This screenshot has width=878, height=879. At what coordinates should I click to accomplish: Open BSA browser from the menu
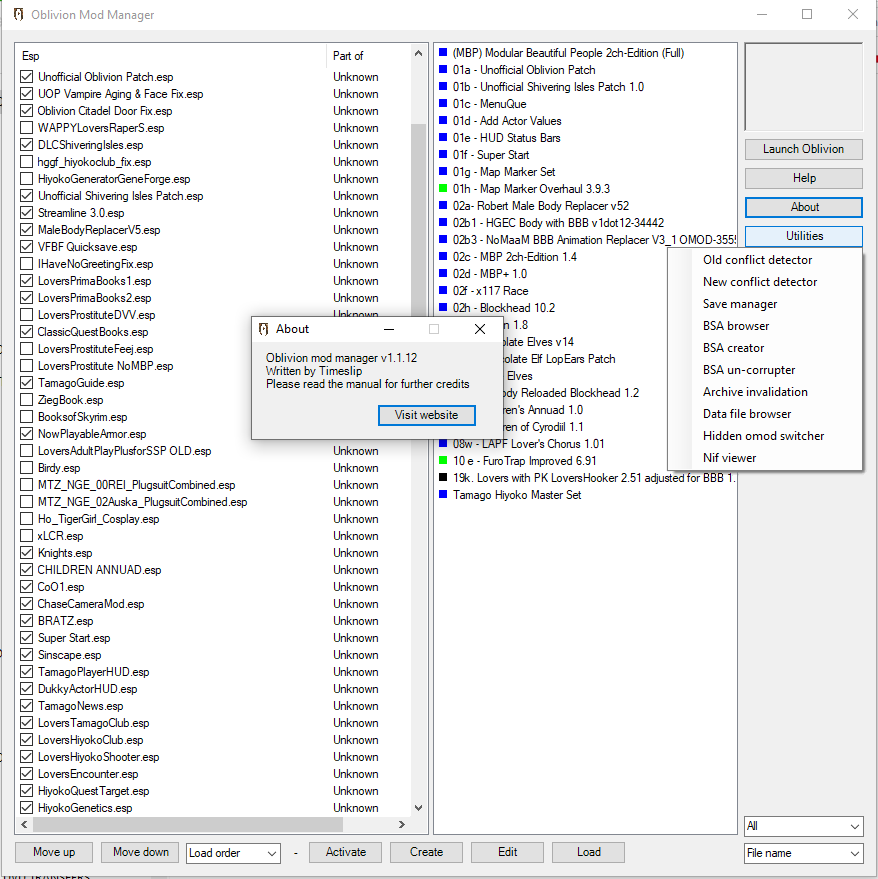736,326
